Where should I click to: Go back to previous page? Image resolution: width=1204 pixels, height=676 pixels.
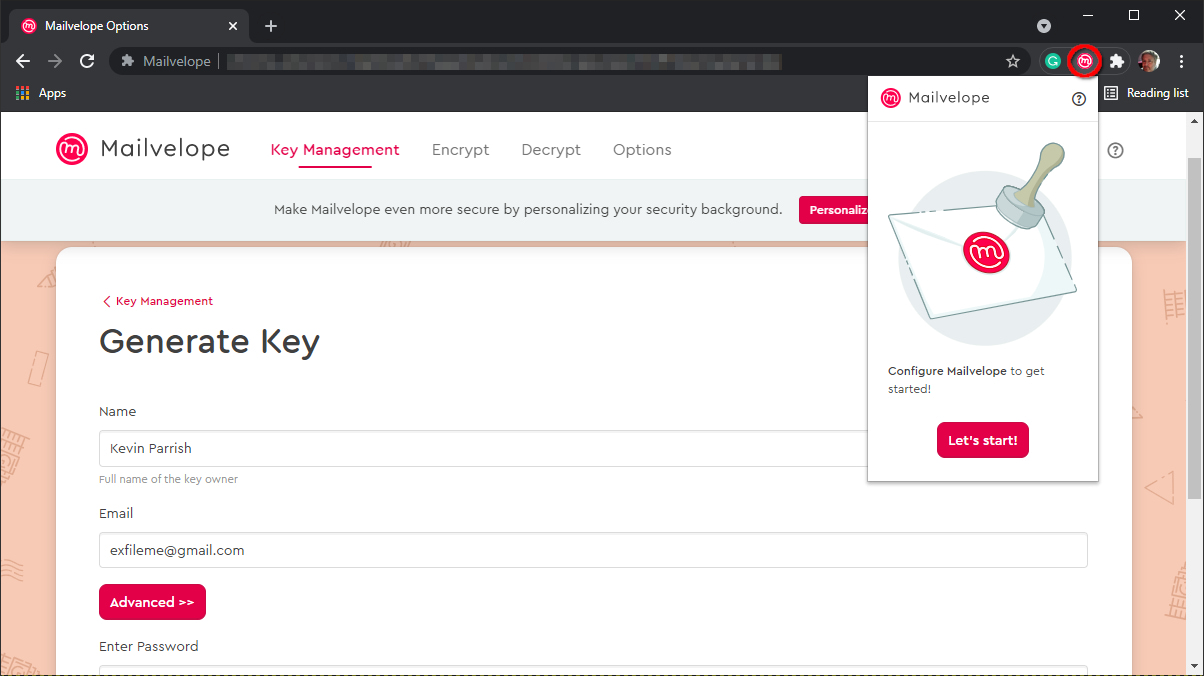(23, 61)
